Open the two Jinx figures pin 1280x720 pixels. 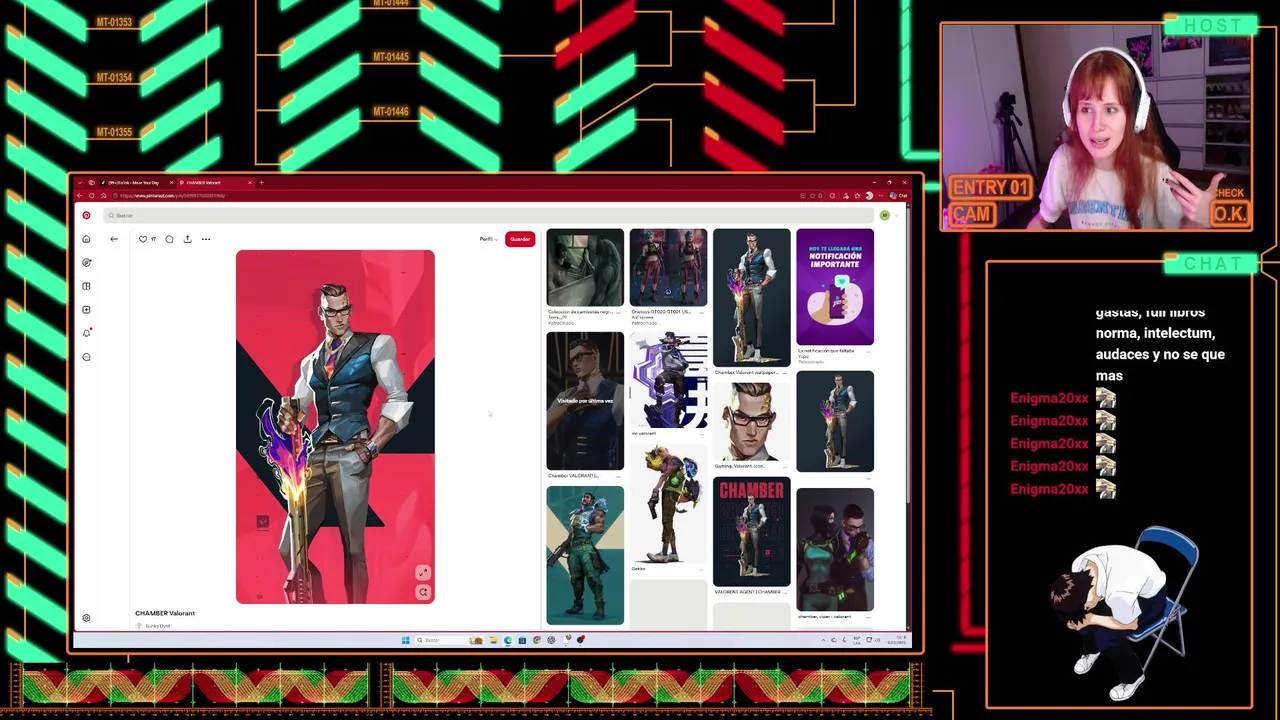pyautogui.click(x=668, y=267)
